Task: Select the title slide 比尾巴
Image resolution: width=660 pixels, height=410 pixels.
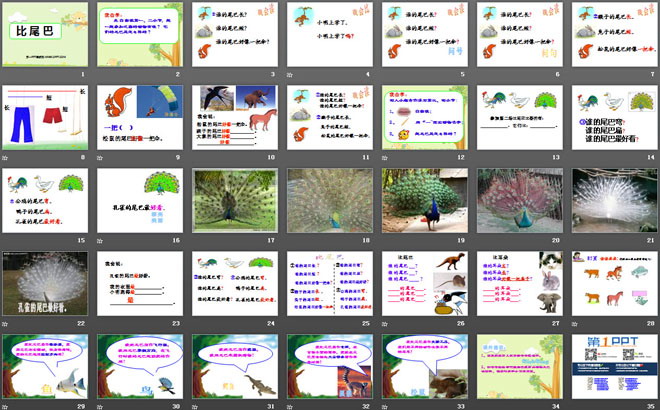Action: (x=44, y=34)
